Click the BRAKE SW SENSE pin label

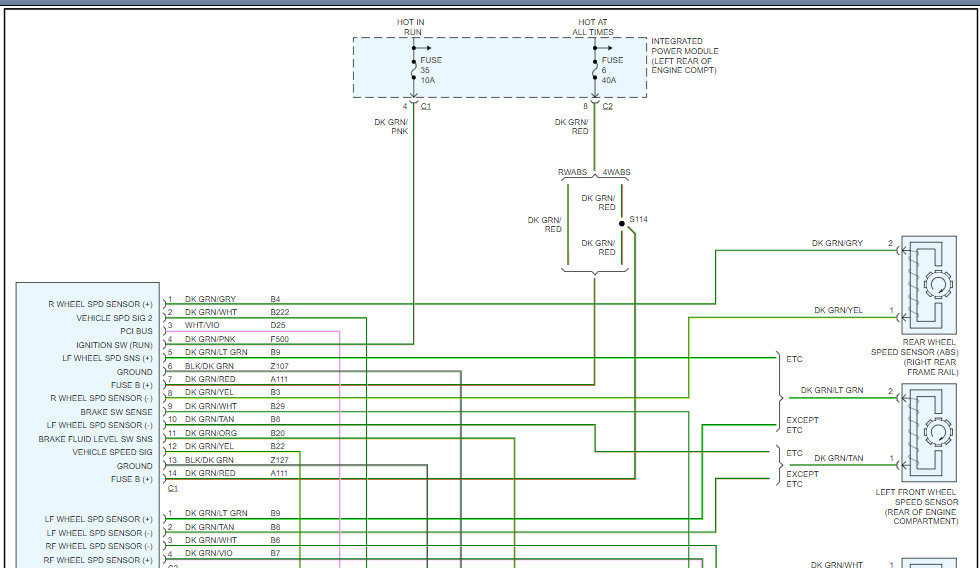click(116, 412)
